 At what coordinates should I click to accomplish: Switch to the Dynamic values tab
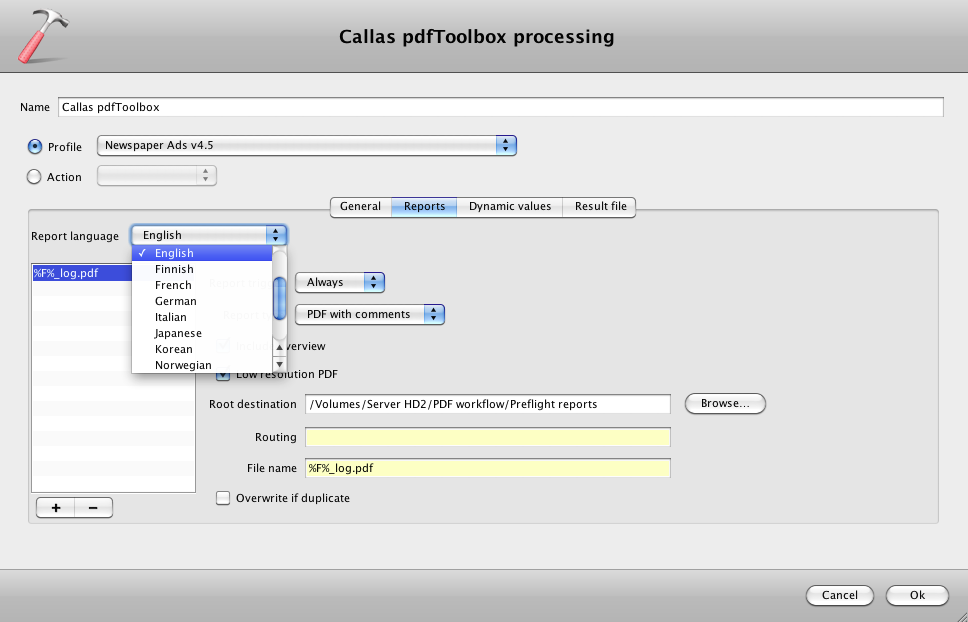[510, 207]
